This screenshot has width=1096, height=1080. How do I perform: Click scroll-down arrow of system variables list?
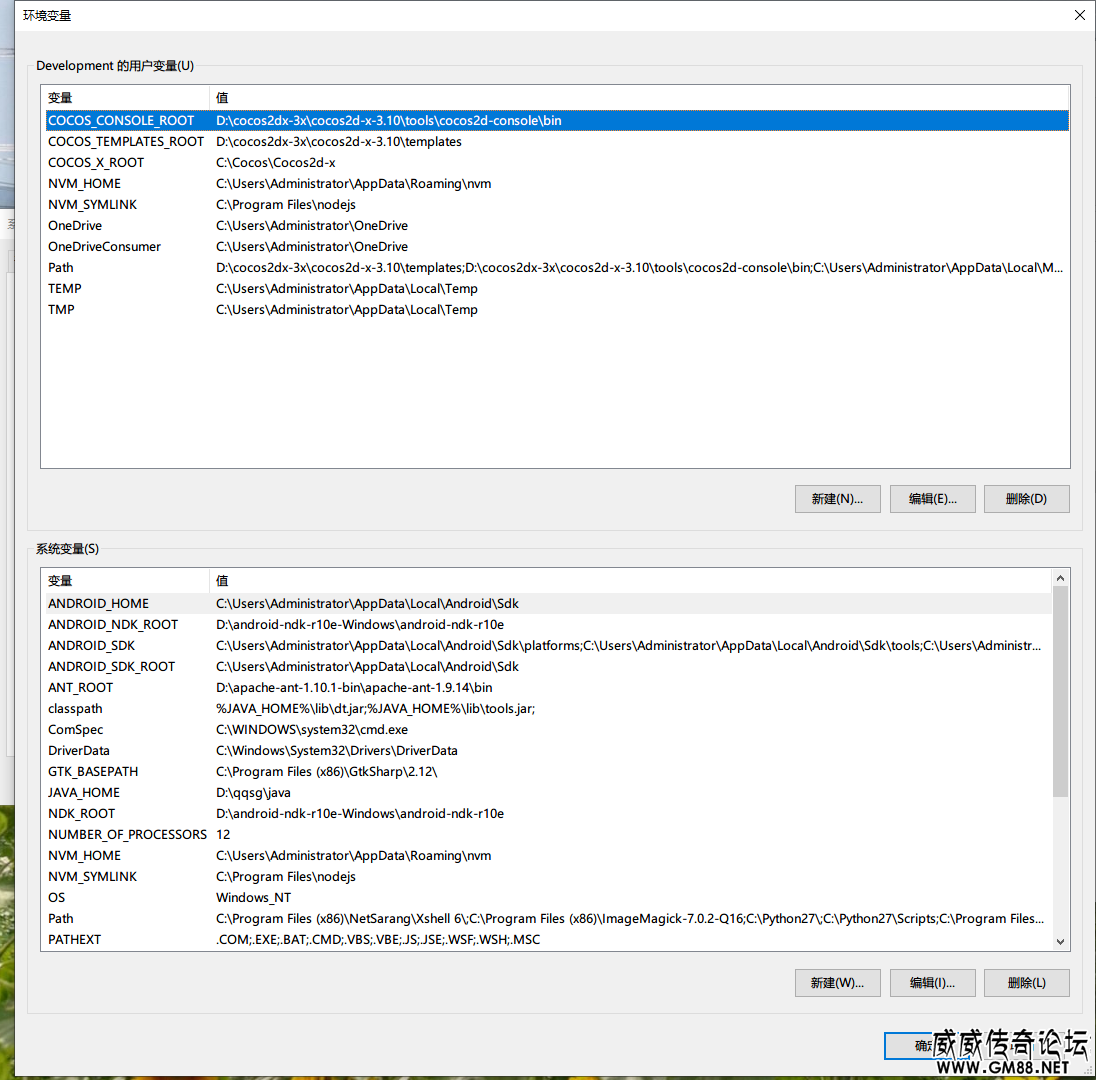click(x=1060, y=941)
